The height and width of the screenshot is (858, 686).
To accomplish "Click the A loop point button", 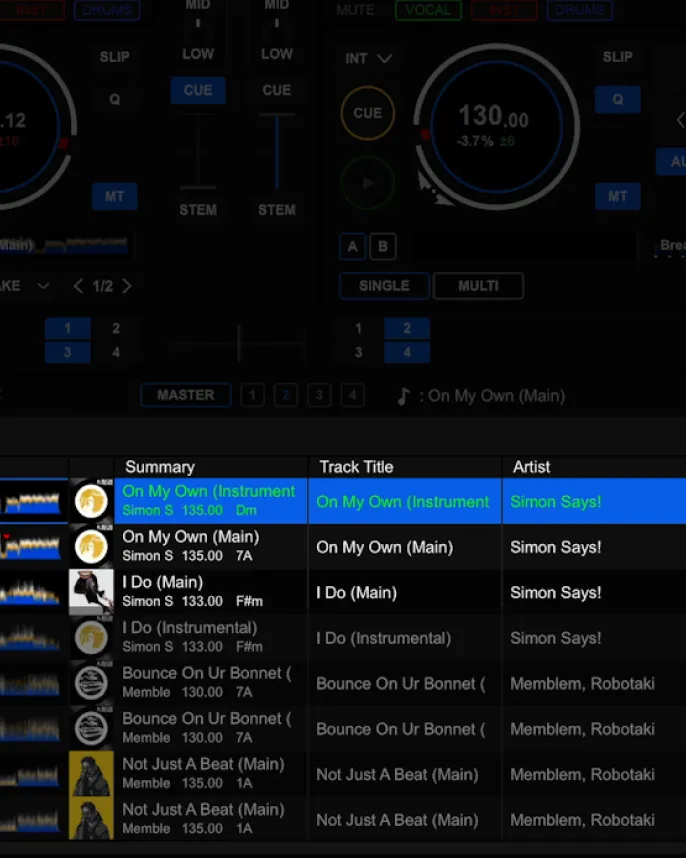I will click(x=352, y=246).
